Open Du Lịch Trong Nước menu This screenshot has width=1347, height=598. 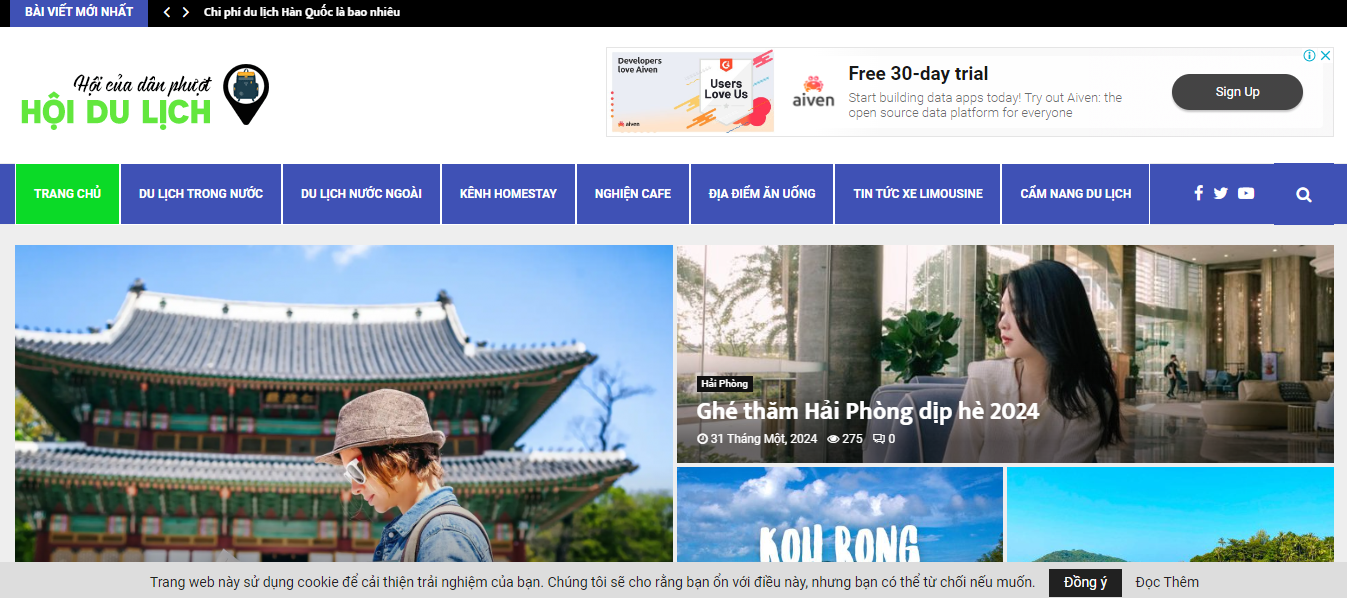201,194
